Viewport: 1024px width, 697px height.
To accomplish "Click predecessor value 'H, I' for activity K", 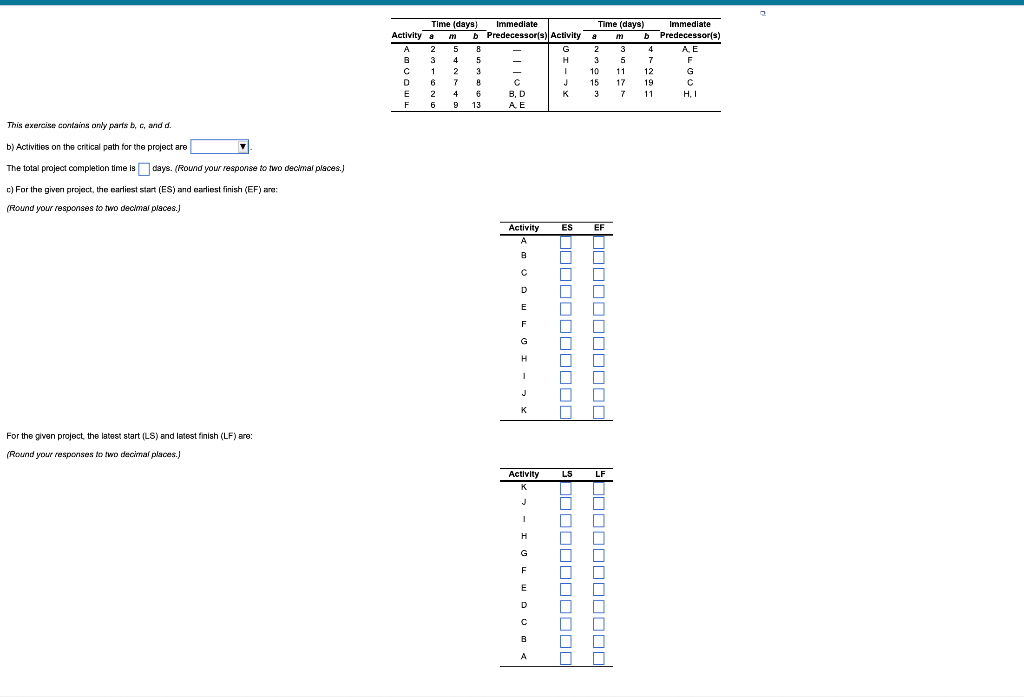I will (690, 94).
